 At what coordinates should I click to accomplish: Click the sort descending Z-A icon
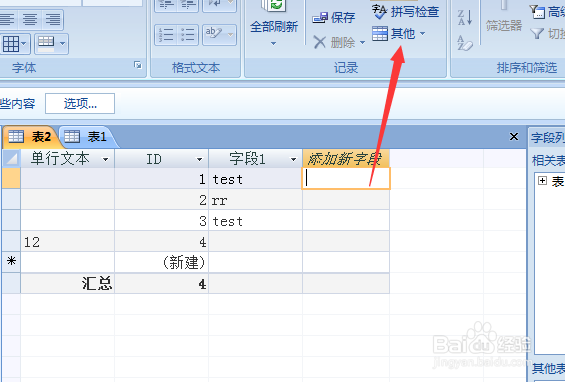(465, 17)
